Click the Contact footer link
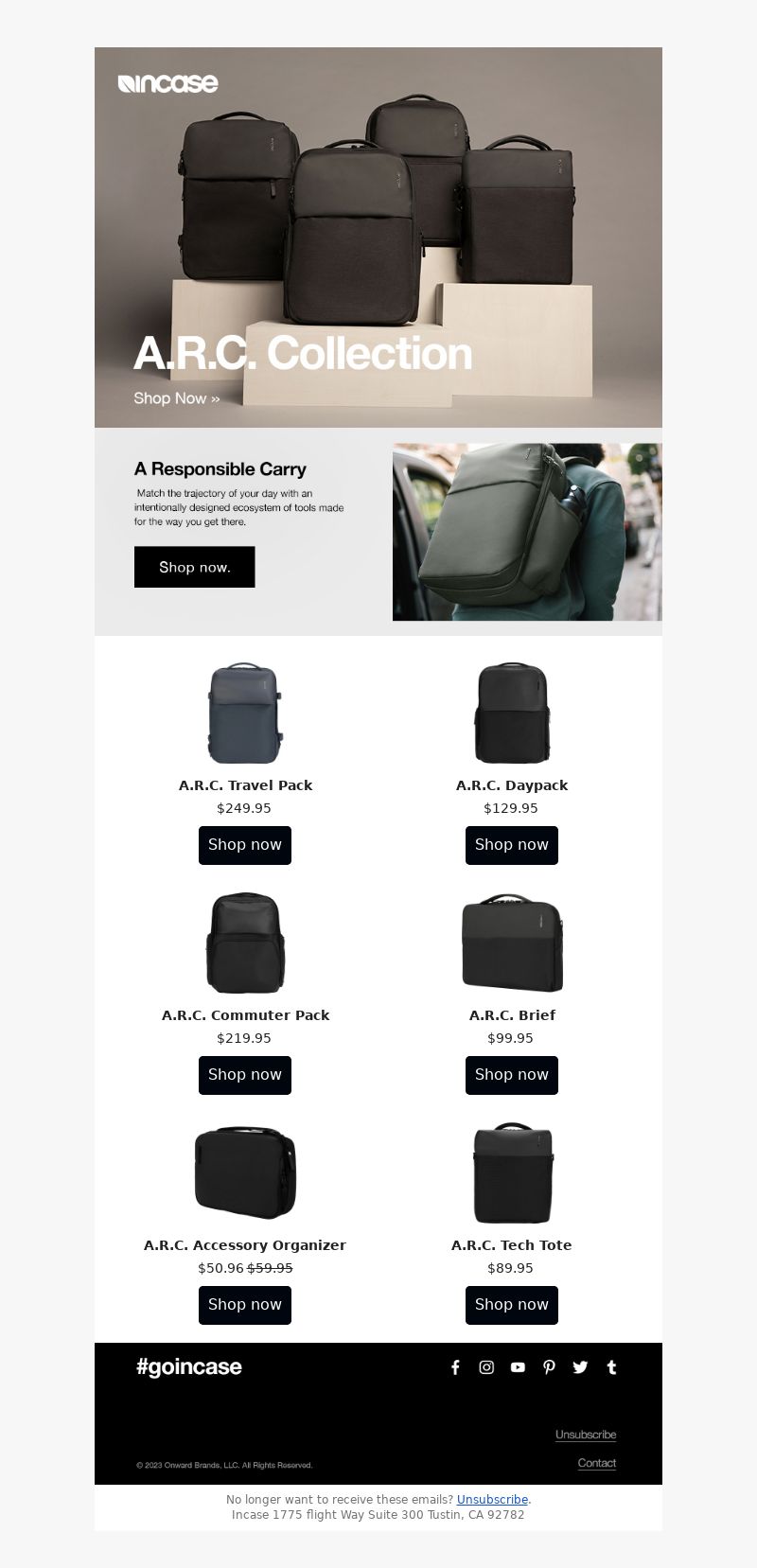This screenshot has height=1568, width=757. [597, 1463]
